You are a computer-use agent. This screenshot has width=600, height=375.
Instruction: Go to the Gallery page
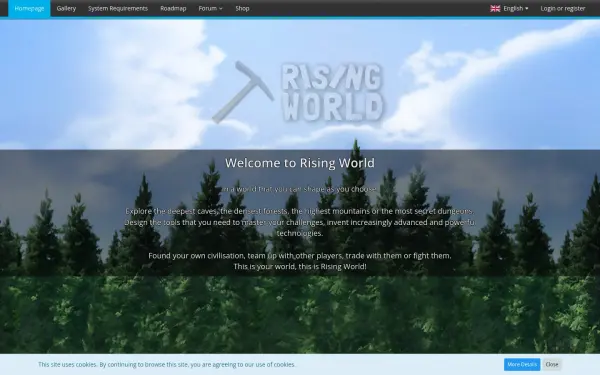(66, 8)
